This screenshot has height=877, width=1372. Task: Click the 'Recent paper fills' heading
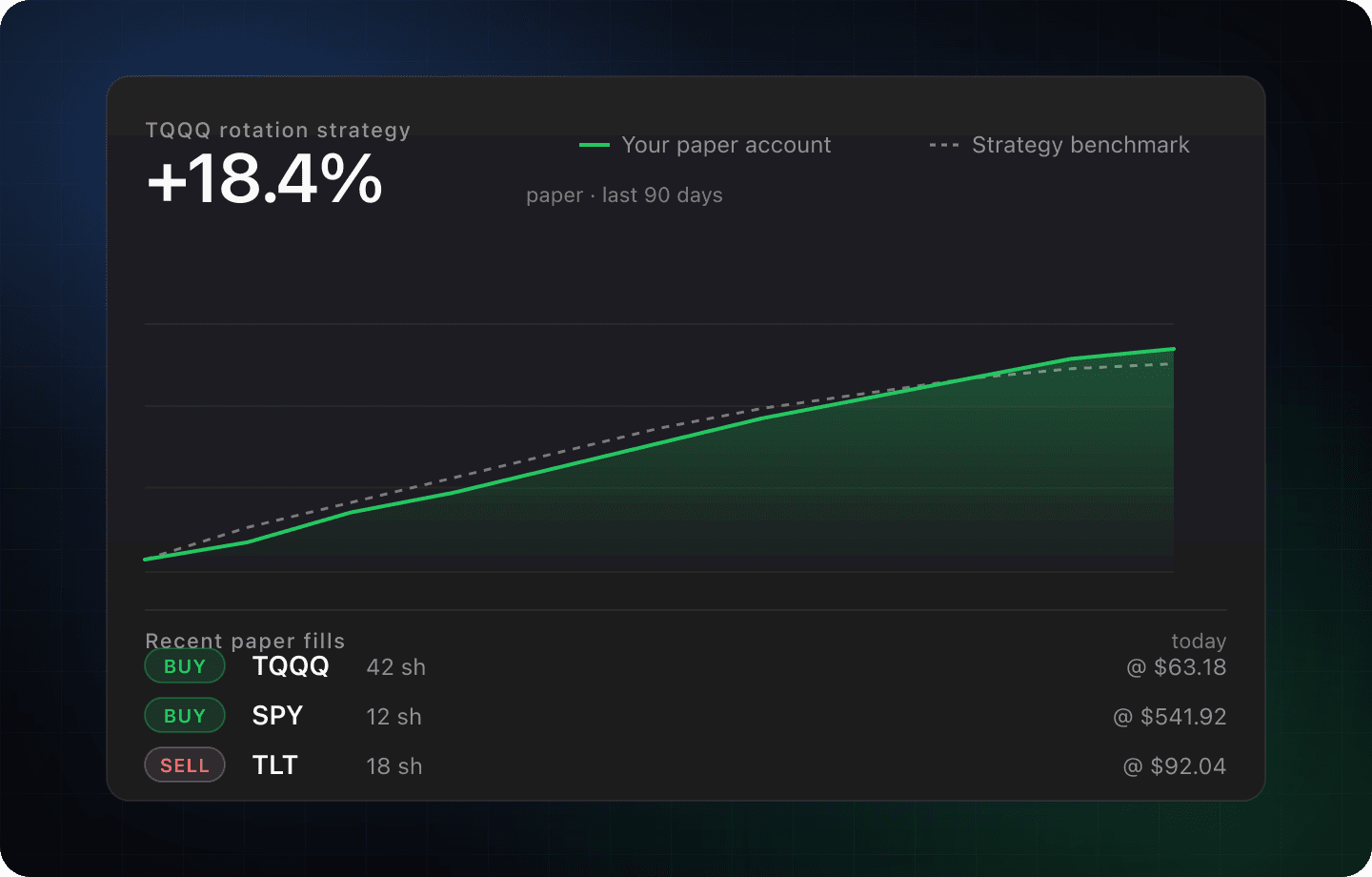(x=245, y=641)
